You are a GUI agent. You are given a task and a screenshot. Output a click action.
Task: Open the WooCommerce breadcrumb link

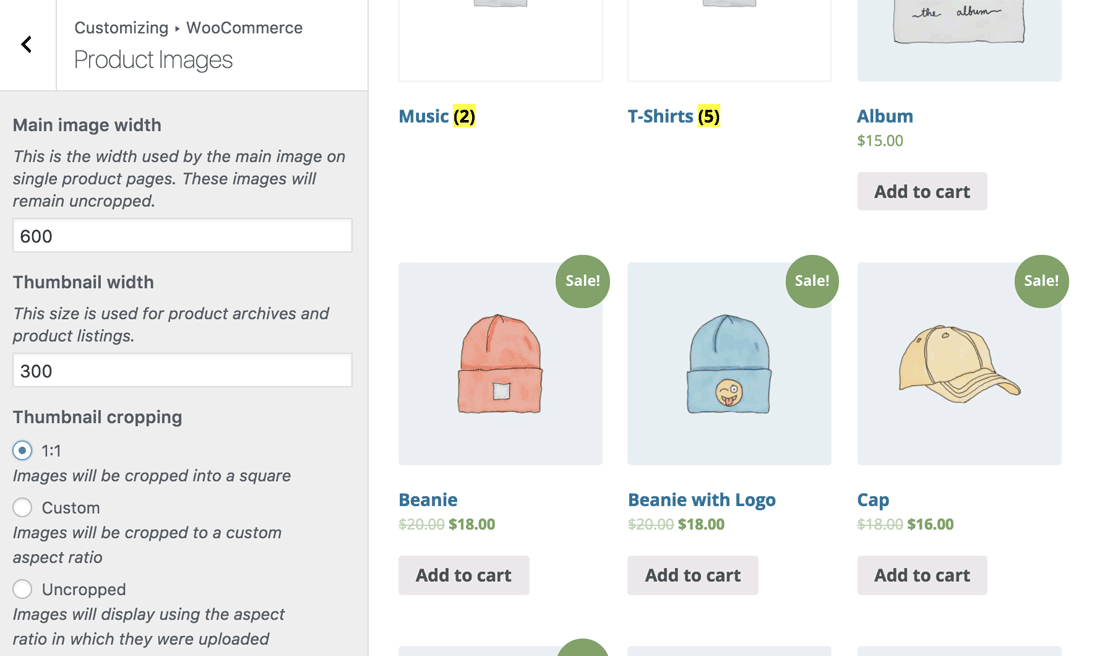(x=243, y=27)
